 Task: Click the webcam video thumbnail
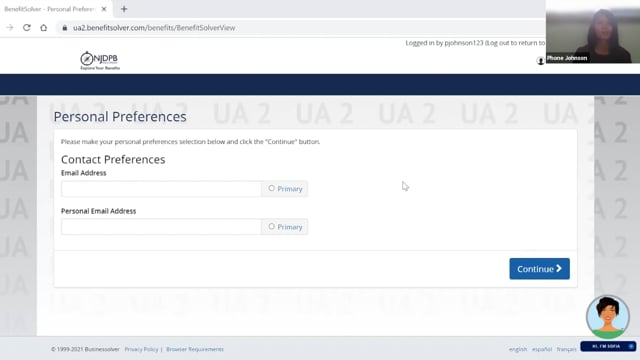[x=593, y=31]
